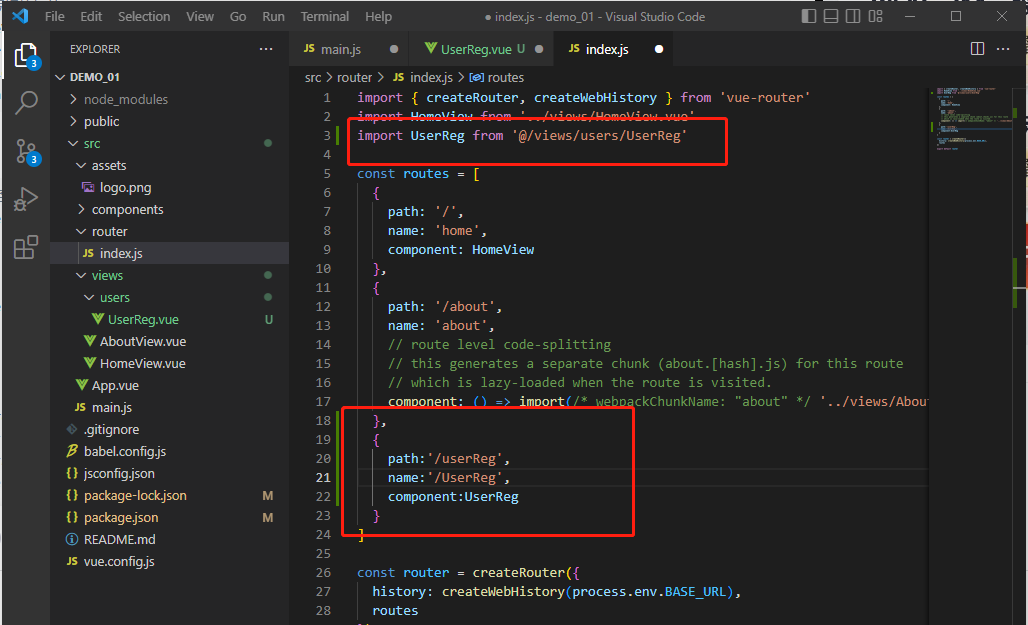The width and height of the screenshot is (1028, 625).
Task: Toggle the bottom panel layout button
Action: point(833,17)
